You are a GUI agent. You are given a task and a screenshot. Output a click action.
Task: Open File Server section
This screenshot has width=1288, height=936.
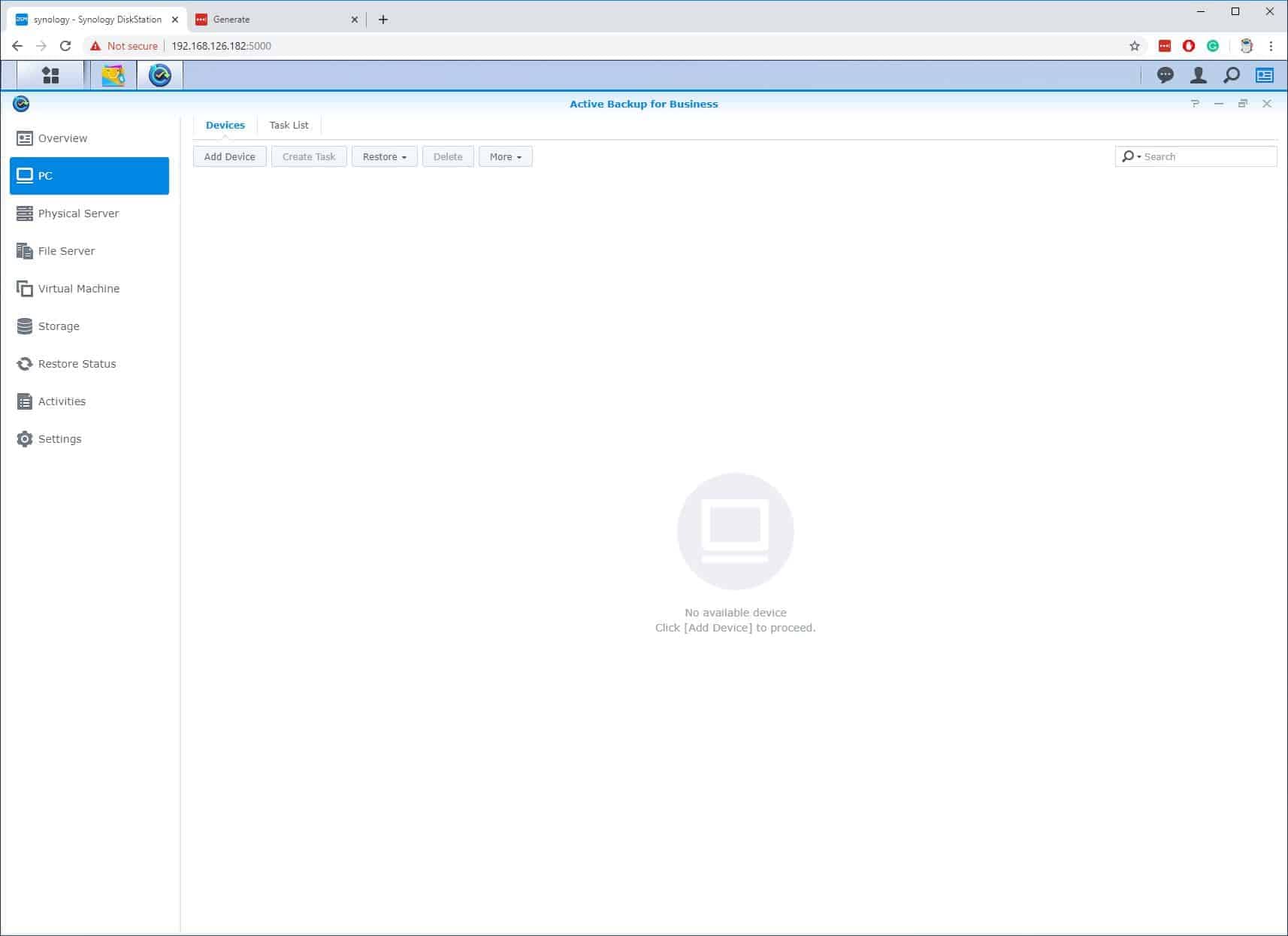89,251
